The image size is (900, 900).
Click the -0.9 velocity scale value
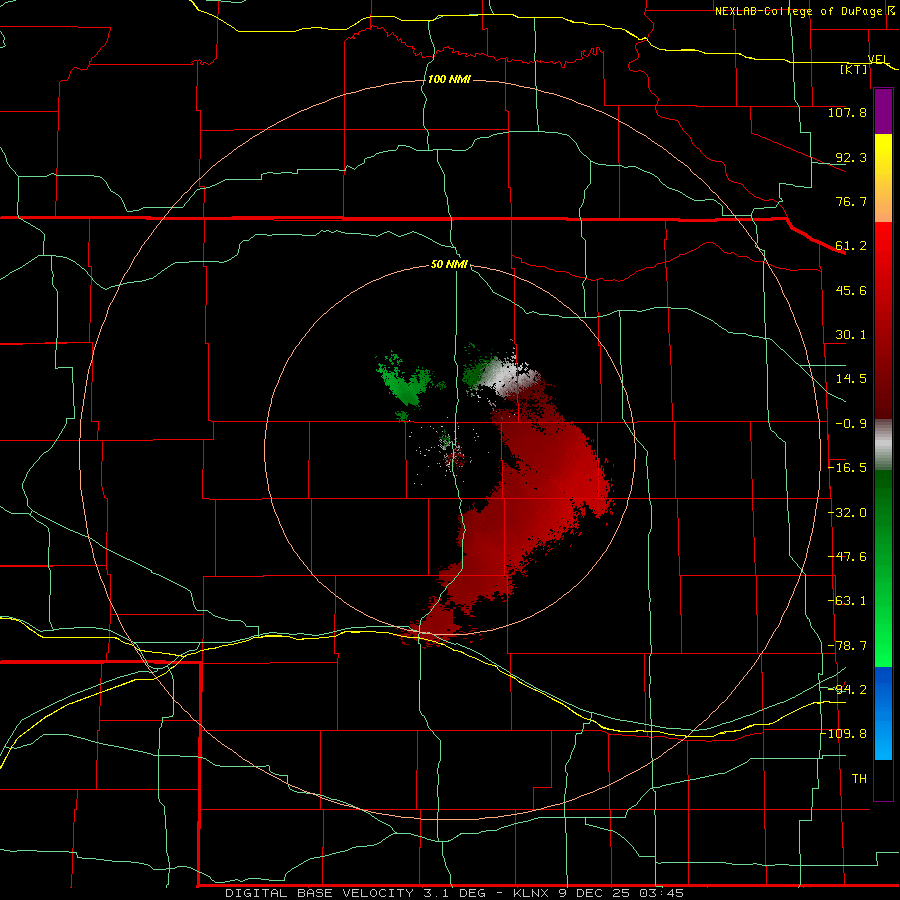pyautogui.click(x=851, y=424)
